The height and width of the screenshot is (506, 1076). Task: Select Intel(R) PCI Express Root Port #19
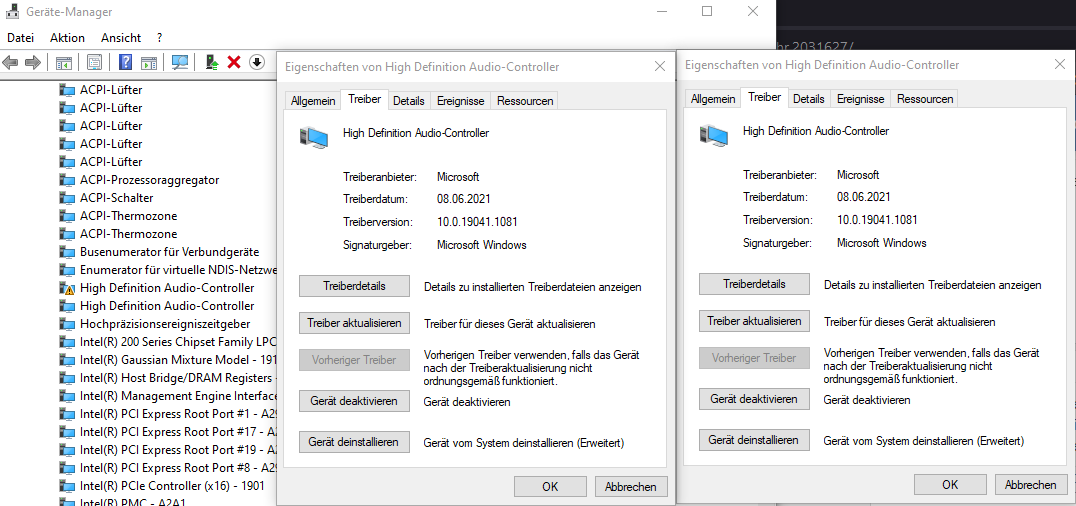point(177,449)
